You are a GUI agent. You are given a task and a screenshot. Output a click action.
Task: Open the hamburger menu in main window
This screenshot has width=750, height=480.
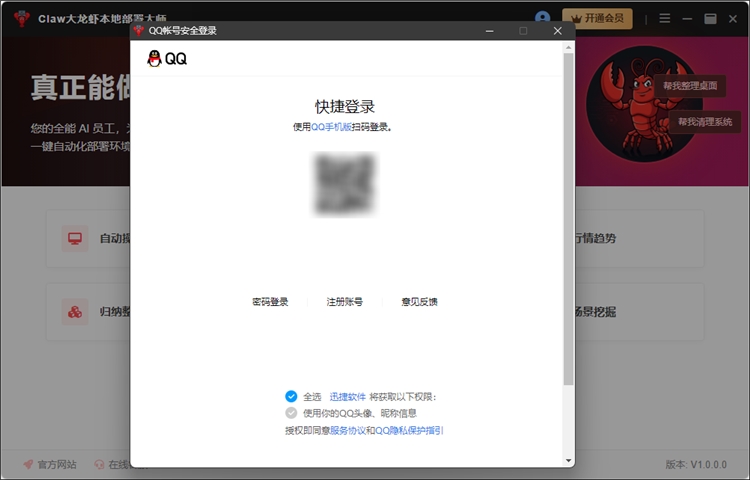coord(664,18)
